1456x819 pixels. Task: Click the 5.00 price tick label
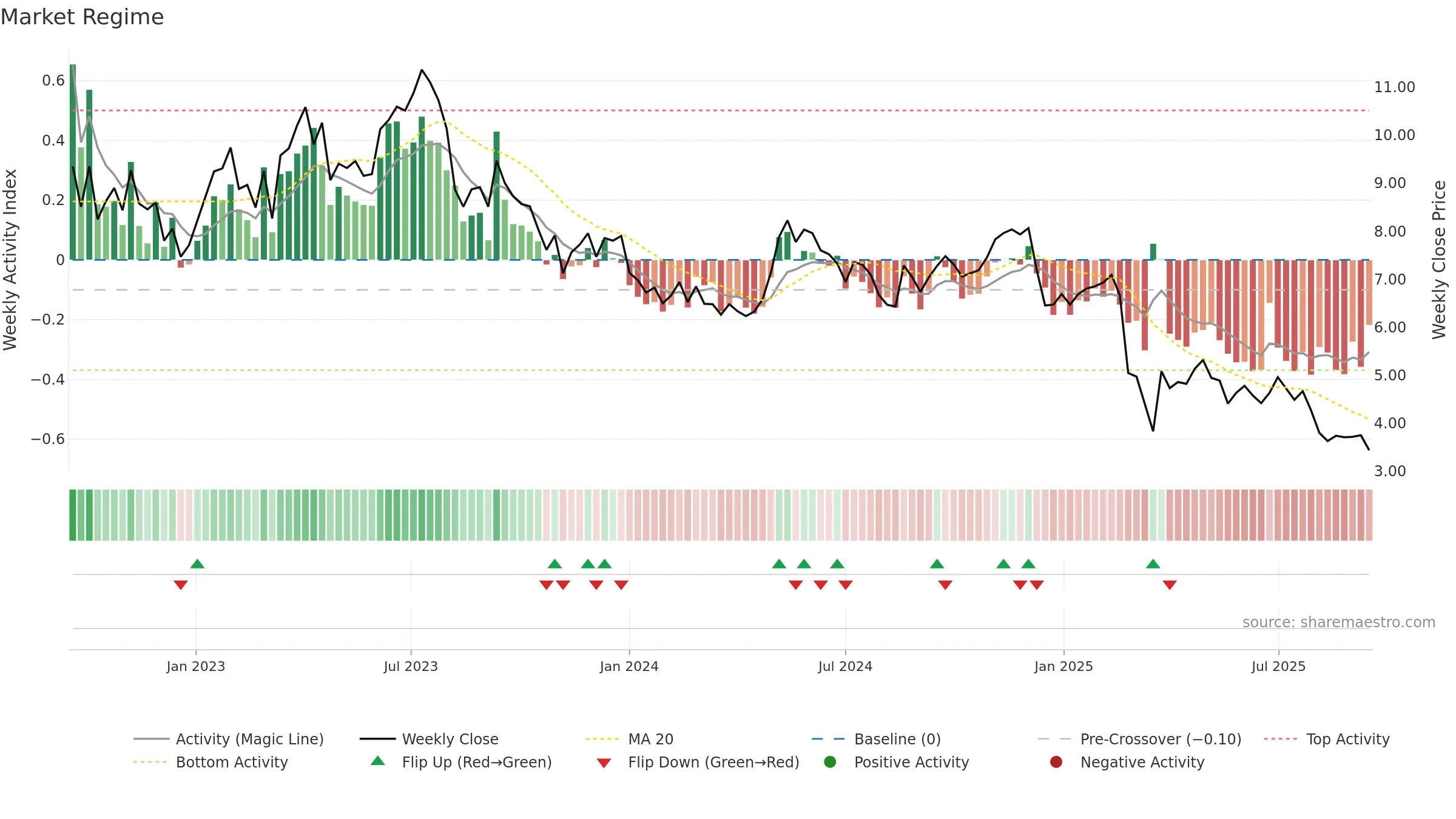coord(1389,376)
